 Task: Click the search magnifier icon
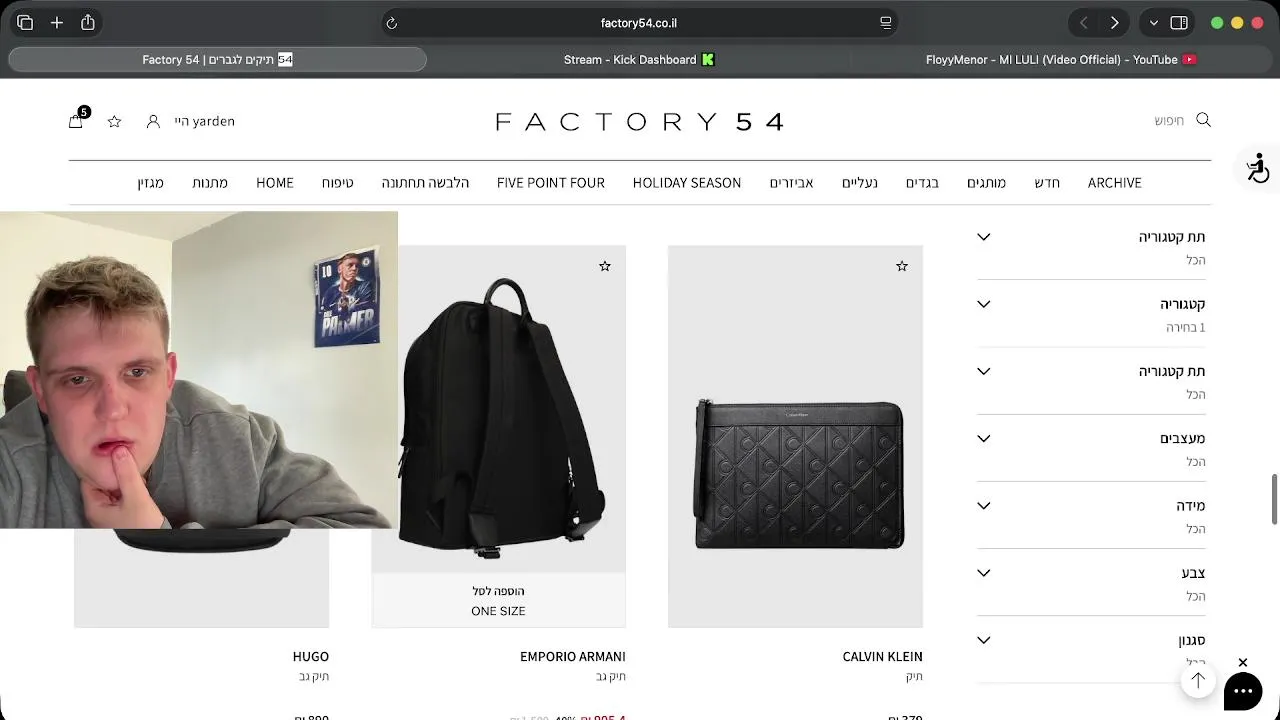[1203, 120]
